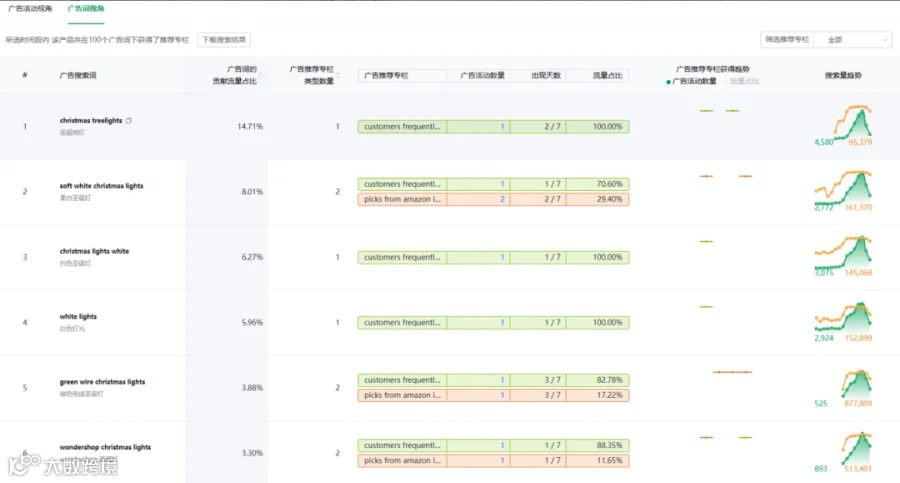Click the 下载搜索结果 button

(224, 40)
